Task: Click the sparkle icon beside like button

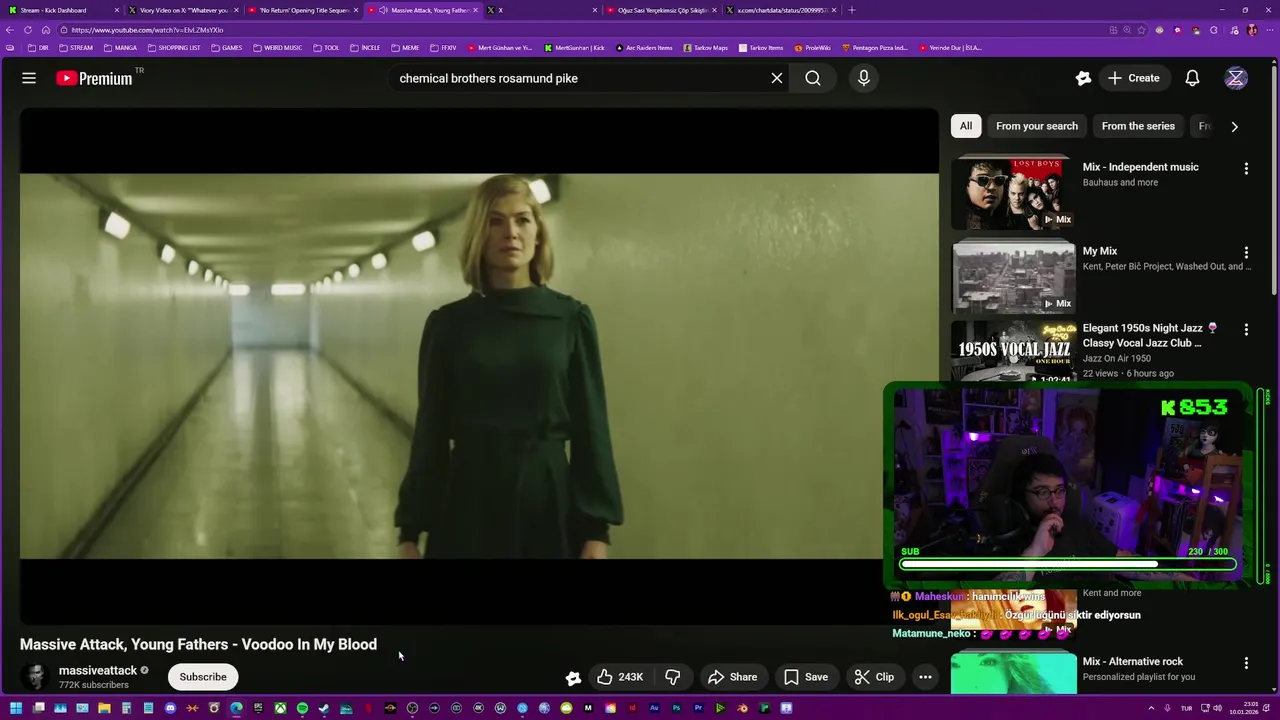Action: [573, 677]
